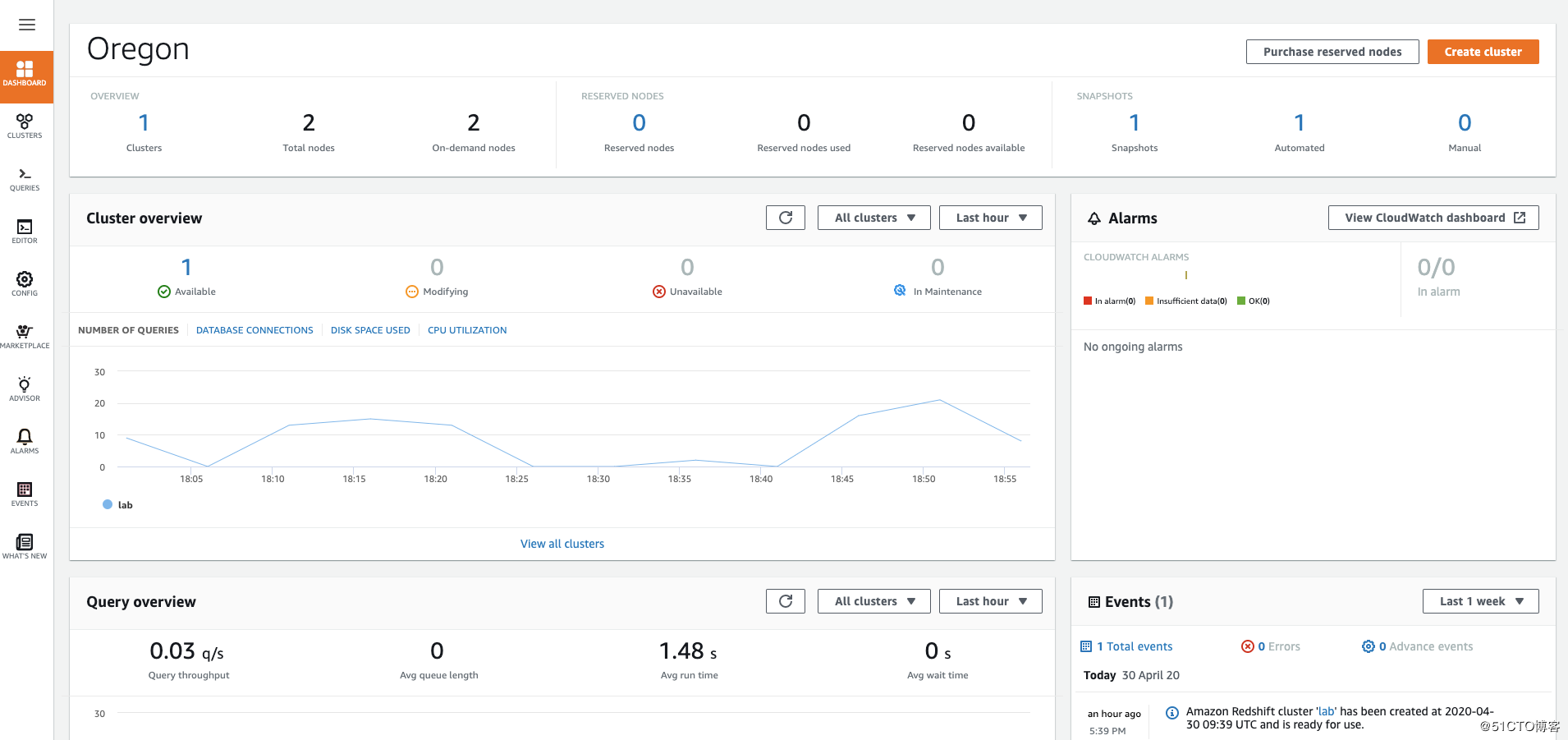This screenshot has height=740, width=1568.
Task: Click Purchase reserved nodes button
Action: 1332,52
